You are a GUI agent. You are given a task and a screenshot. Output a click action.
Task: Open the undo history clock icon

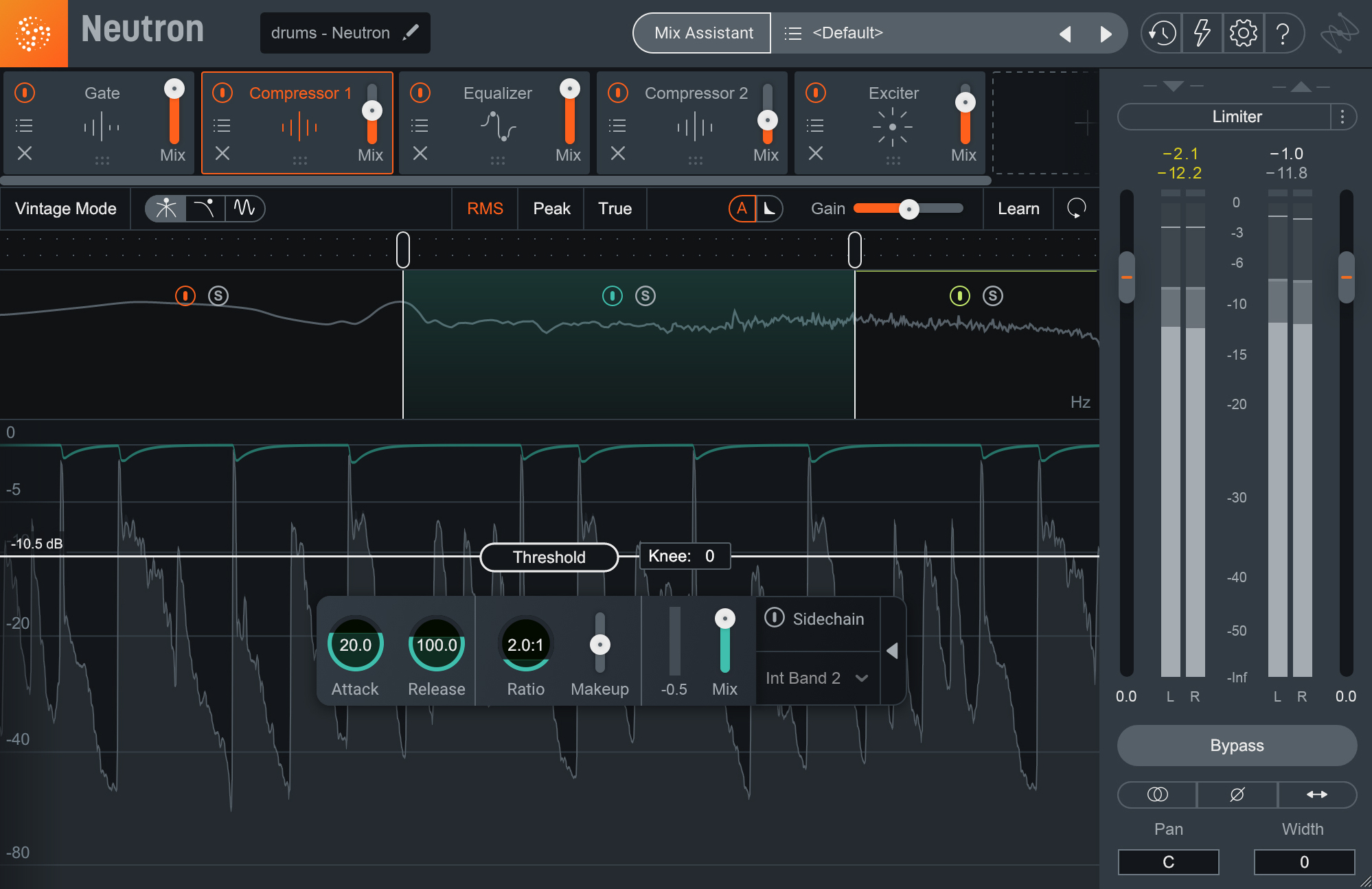[1162, 33]
